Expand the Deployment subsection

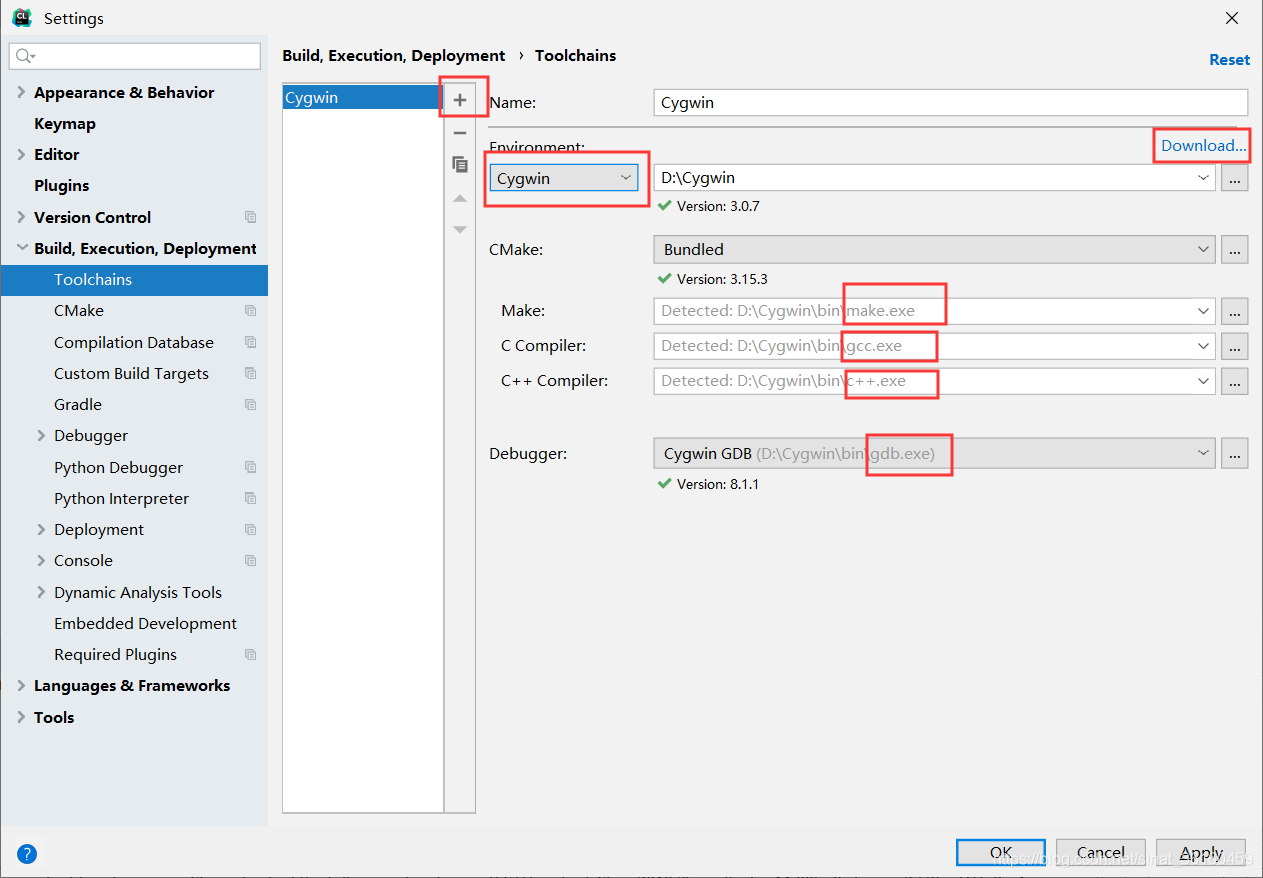(41, 529)
